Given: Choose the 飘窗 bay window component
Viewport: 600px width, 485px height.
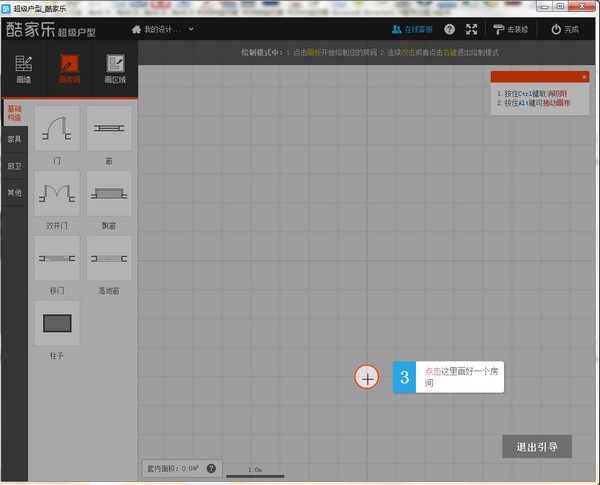Looking at the screenshot, I should pyautogui.click(x=108, y=193).
